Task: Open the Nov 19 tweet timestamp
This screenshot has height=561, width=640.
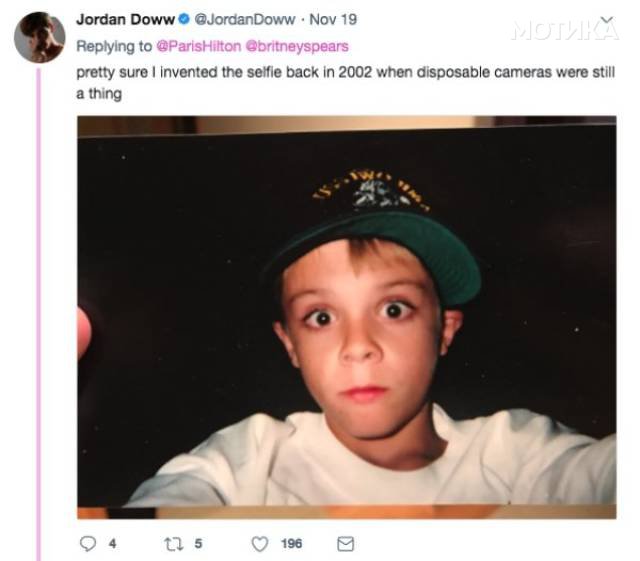Action: click(x=333, y=19)
